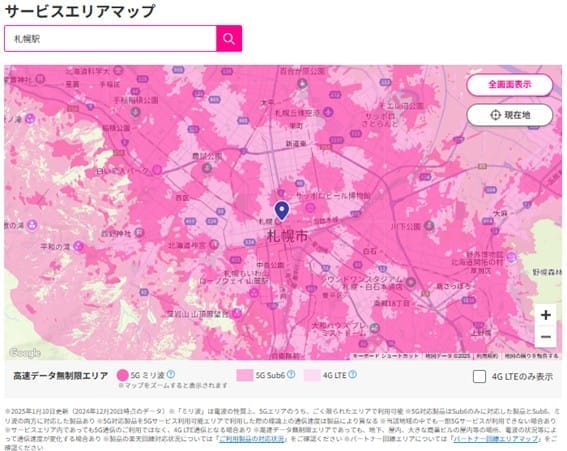The width and height of the screenshot is (567, 451).
Task: Click the 現在地 current location button
Action: (510, 115)
